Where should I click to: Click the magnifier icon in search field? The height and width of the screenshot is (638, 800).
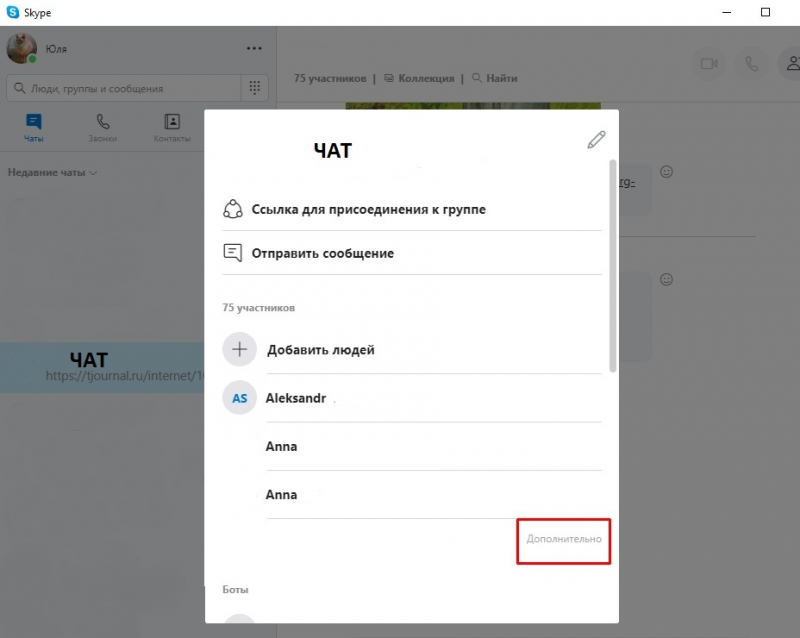pyautogui.click(x=19, y=88)
